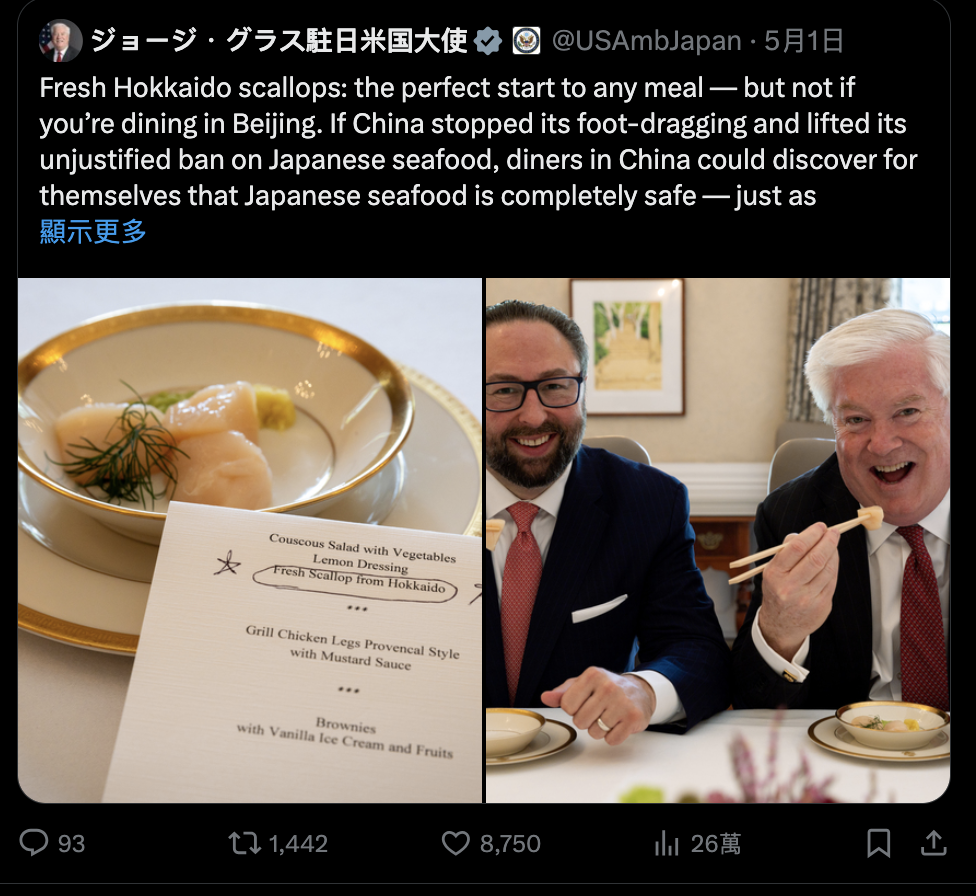Expand tweet text with 顯示更多
The image size is (976, 896).
click(x=93, y=231)
